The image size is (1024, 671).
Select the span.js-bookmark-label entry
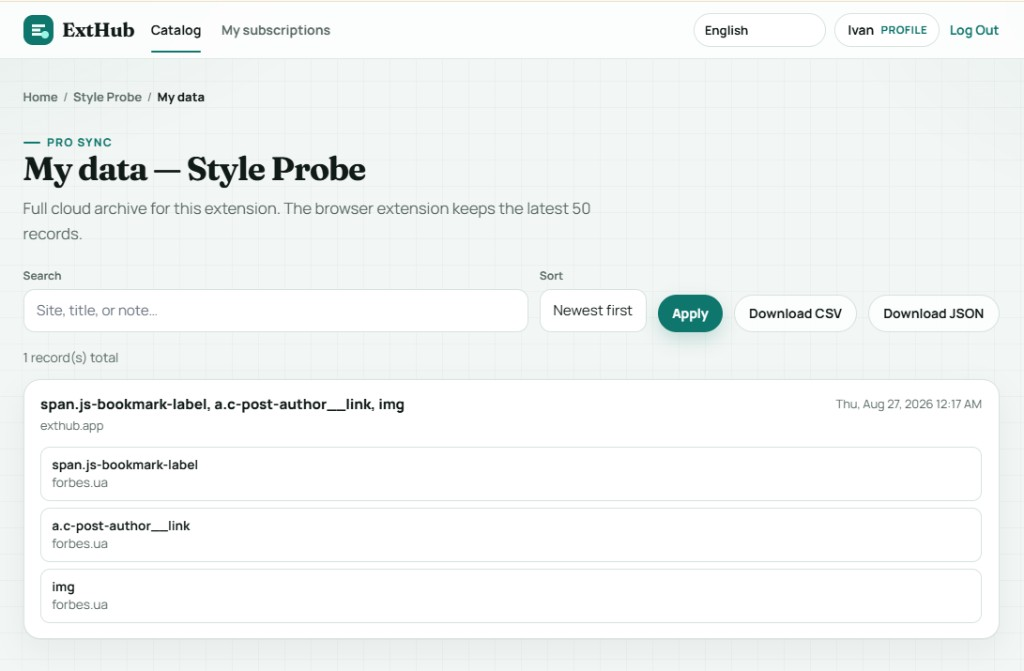click(511, 474)
